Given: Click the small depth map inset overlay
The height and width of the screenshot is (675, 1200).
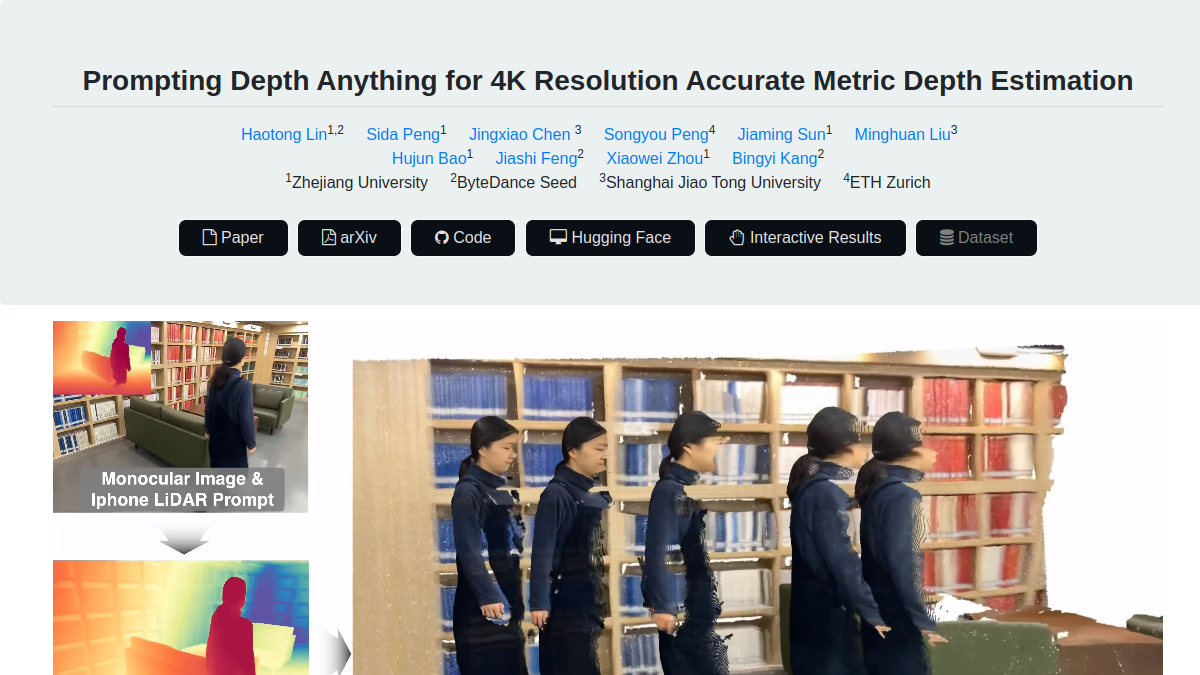Looking at the screenshot, I should coord(102,358).
